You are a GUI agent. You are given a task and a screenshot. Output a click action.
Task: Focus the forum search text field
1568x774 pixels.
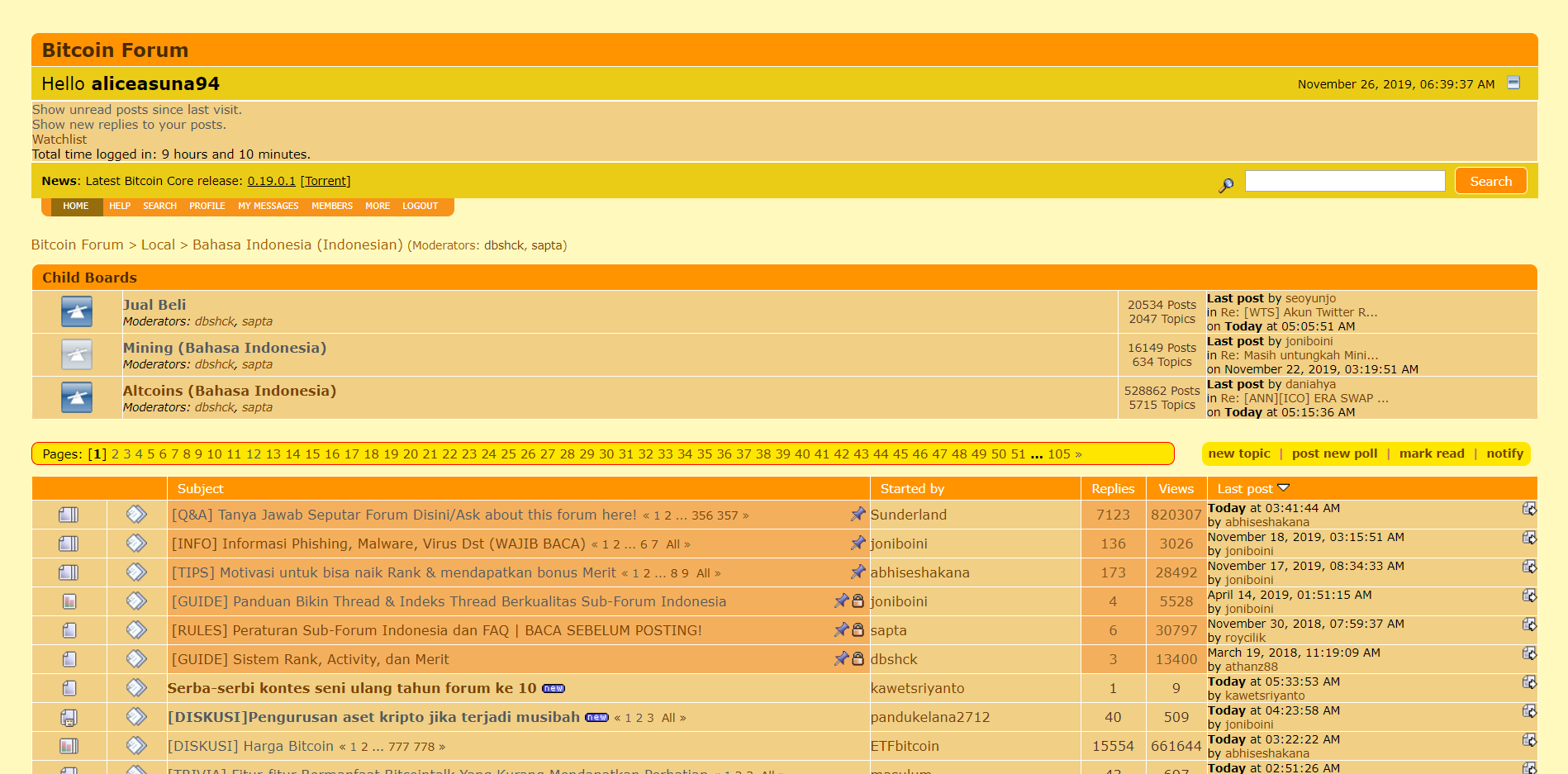click(x=1345, y=181)
